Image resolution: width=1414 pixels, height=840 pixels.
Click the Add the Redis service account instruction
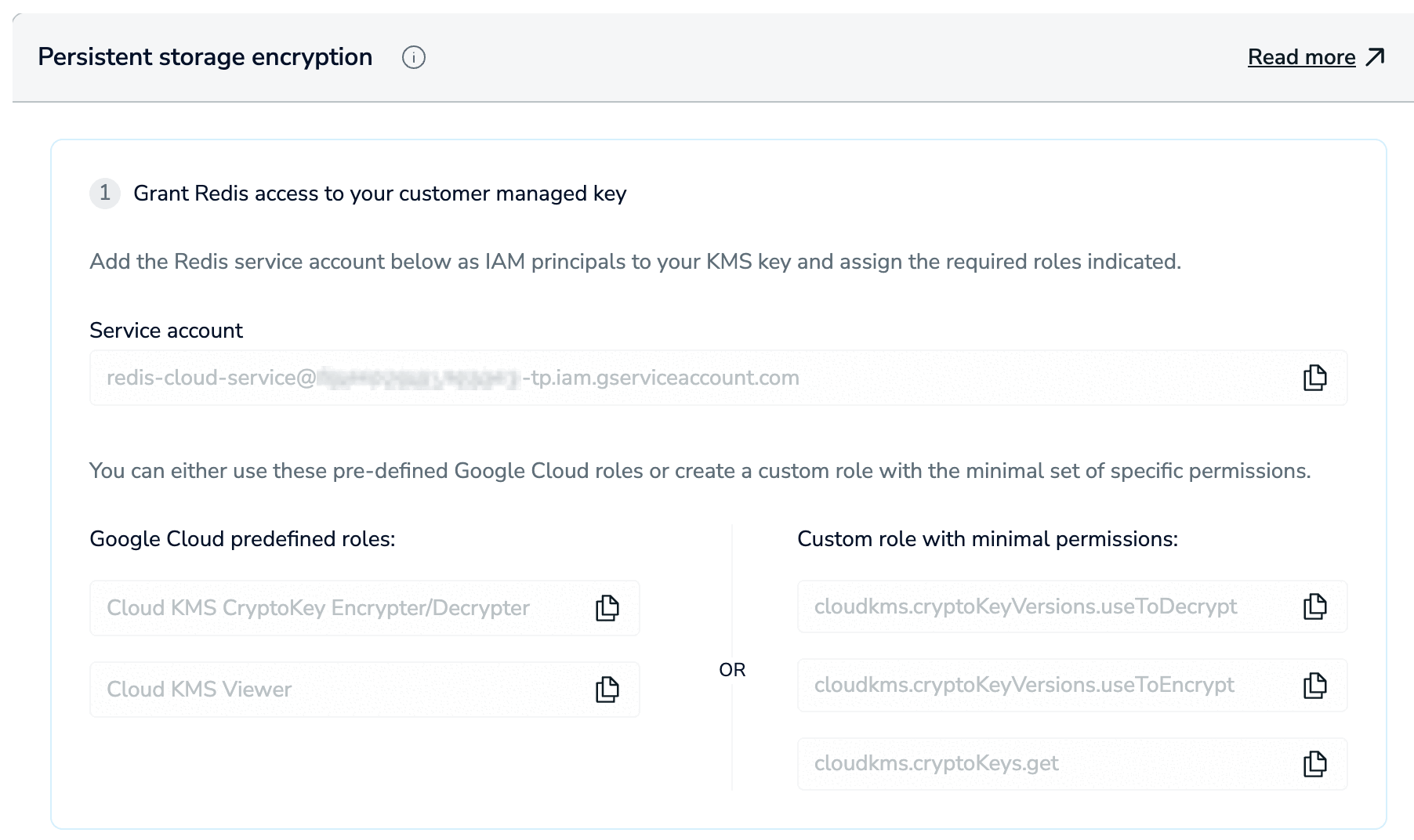(x=636, y=262)
